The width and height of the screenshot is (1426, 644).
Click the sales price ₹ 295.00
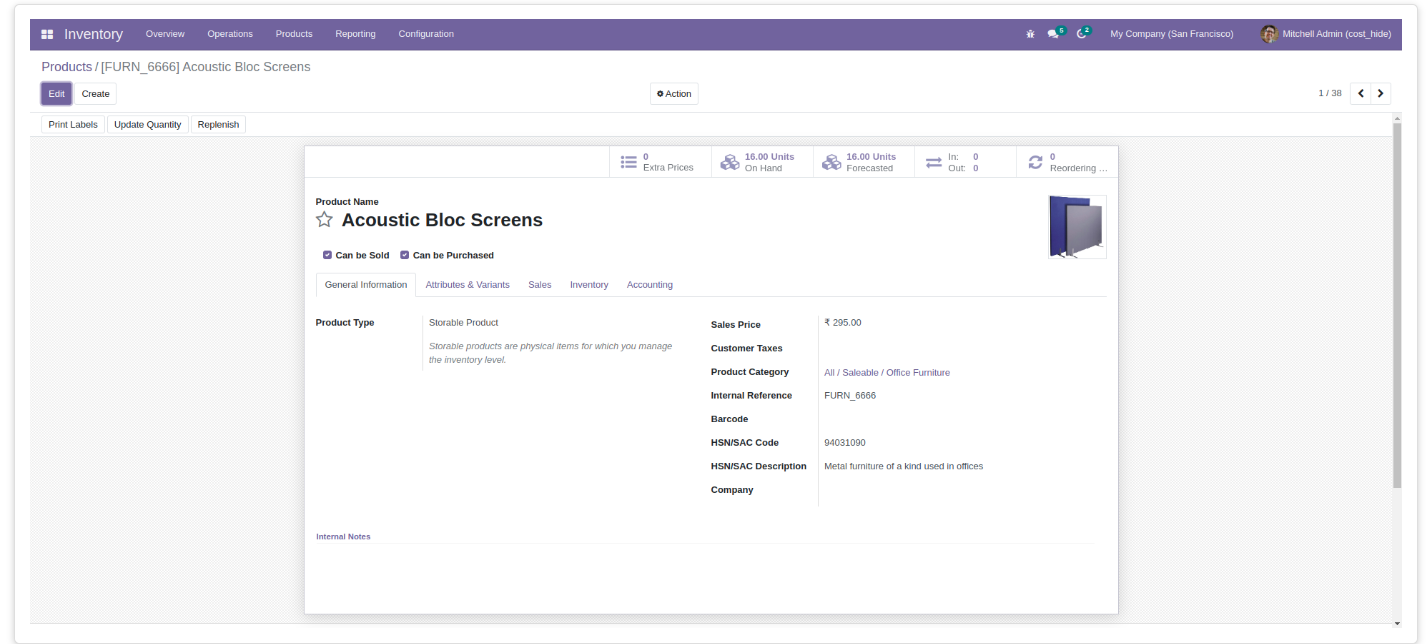click(843, 323)
